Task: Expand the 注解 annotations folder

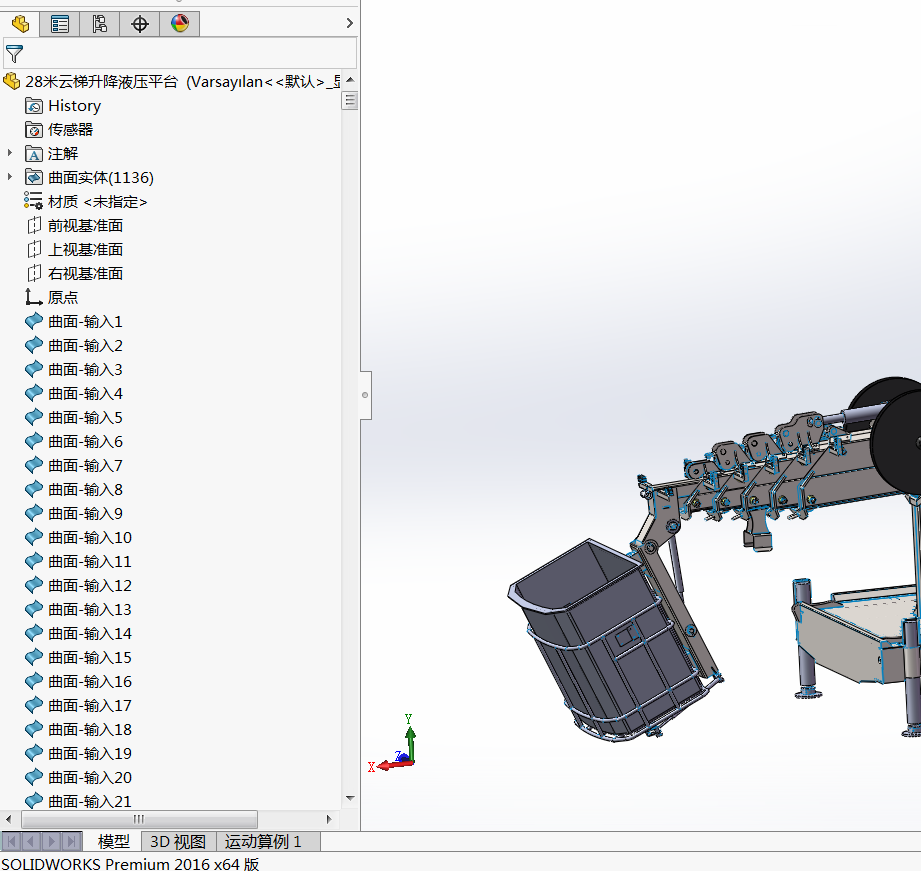Action: click(x=10, y=153)
